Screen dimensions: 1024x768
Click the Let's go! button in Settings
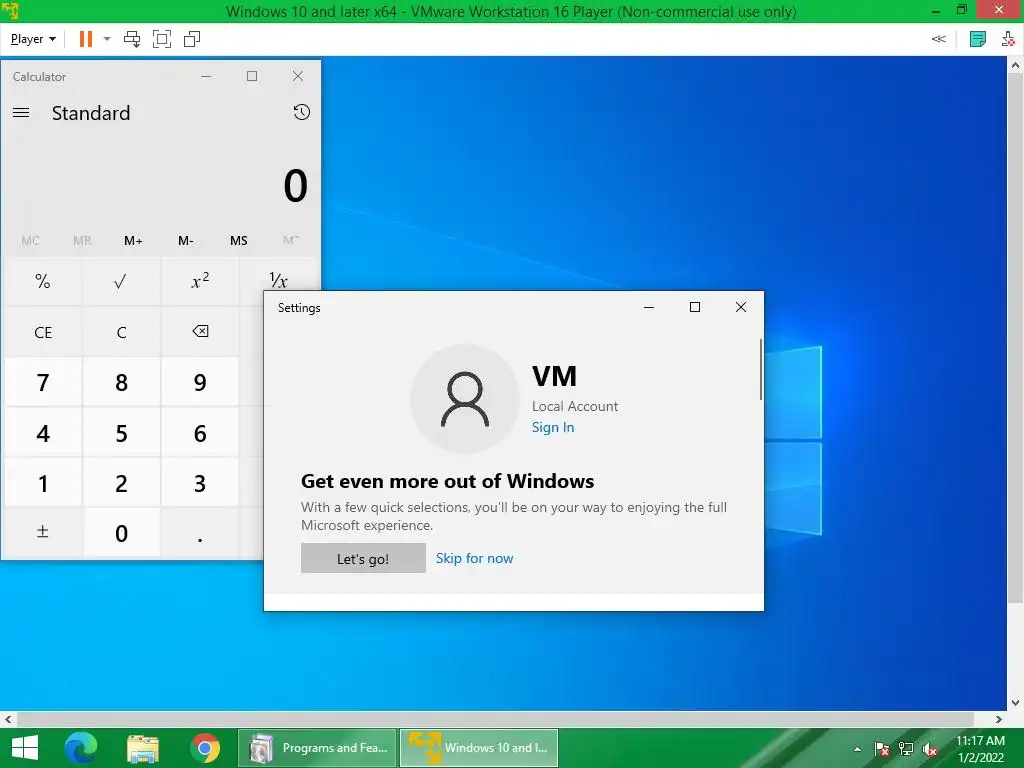click(363, 558)
